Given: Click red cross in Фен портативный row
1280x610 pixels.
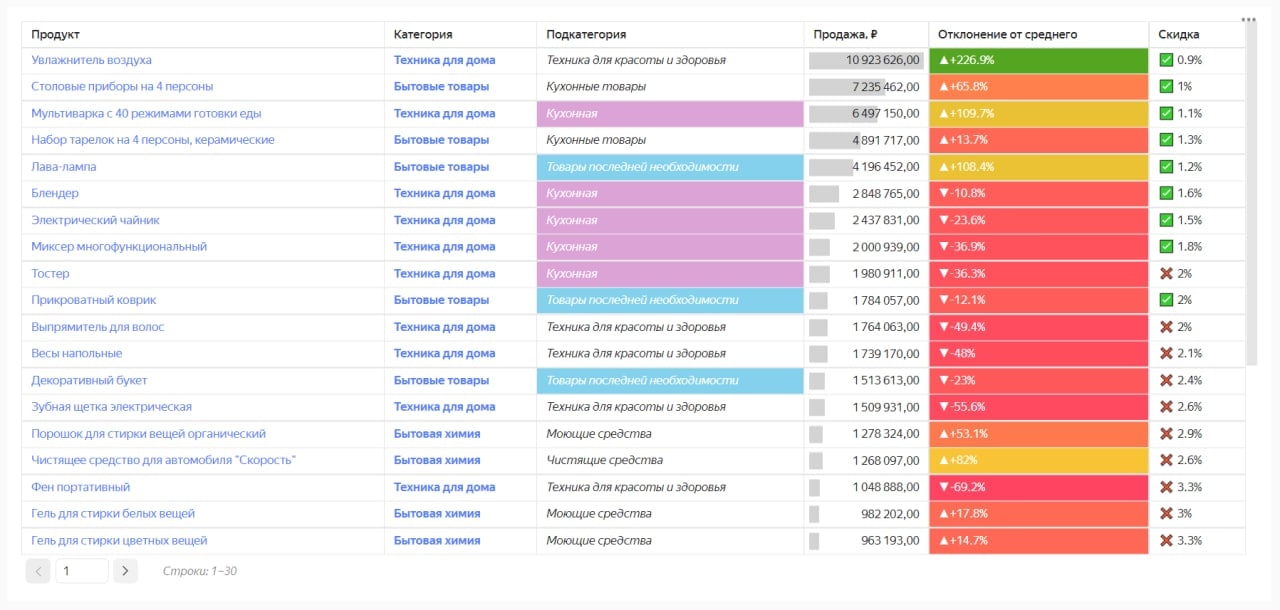Looking at the screenshot, I should pos(1166,487).
